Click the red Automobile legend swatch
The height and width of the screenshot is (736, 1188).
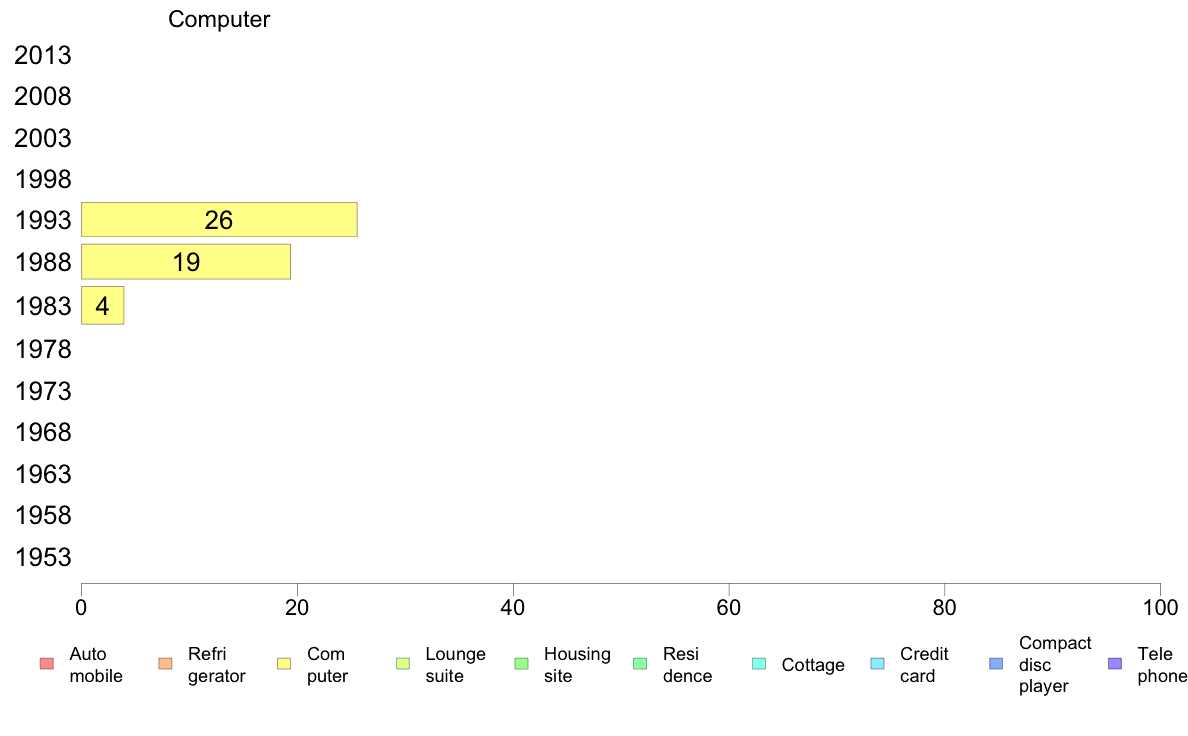(x=47, y=664)
